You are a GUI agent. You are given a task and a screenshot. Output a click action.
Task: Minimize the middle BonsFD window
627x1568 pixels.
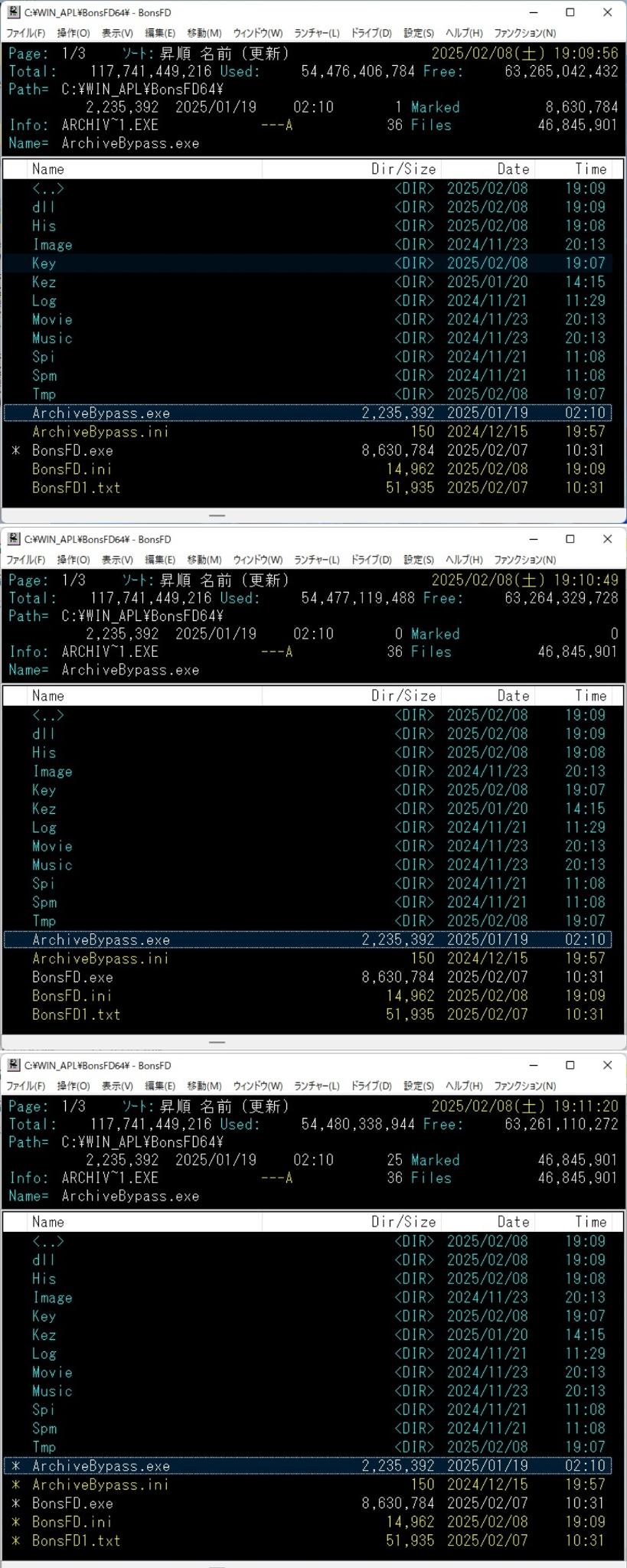pyautogui.click(x=534, y=539)
